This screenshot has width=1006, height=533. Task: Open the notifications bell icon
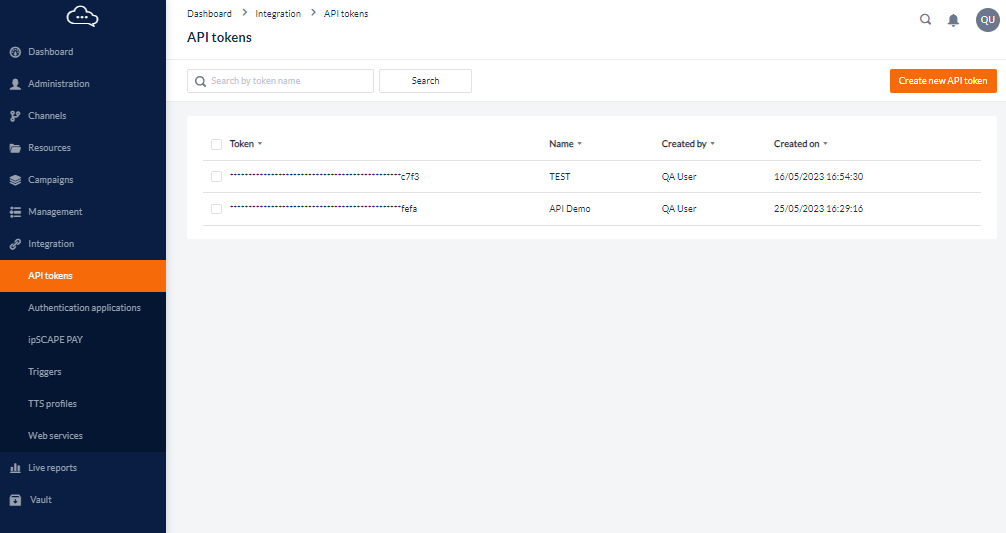953,20
